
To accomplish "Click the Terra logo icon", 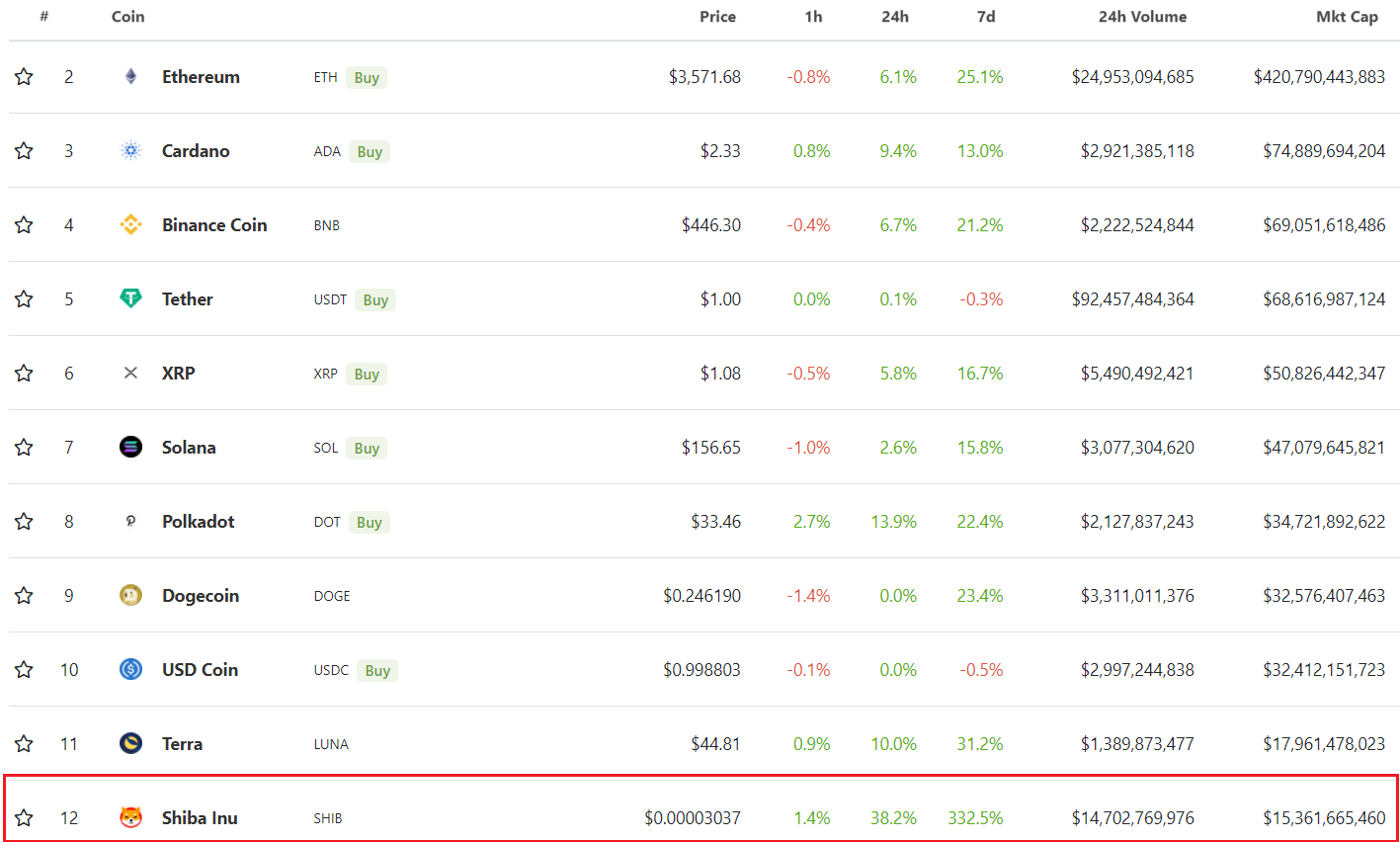I will click(130, 743).
